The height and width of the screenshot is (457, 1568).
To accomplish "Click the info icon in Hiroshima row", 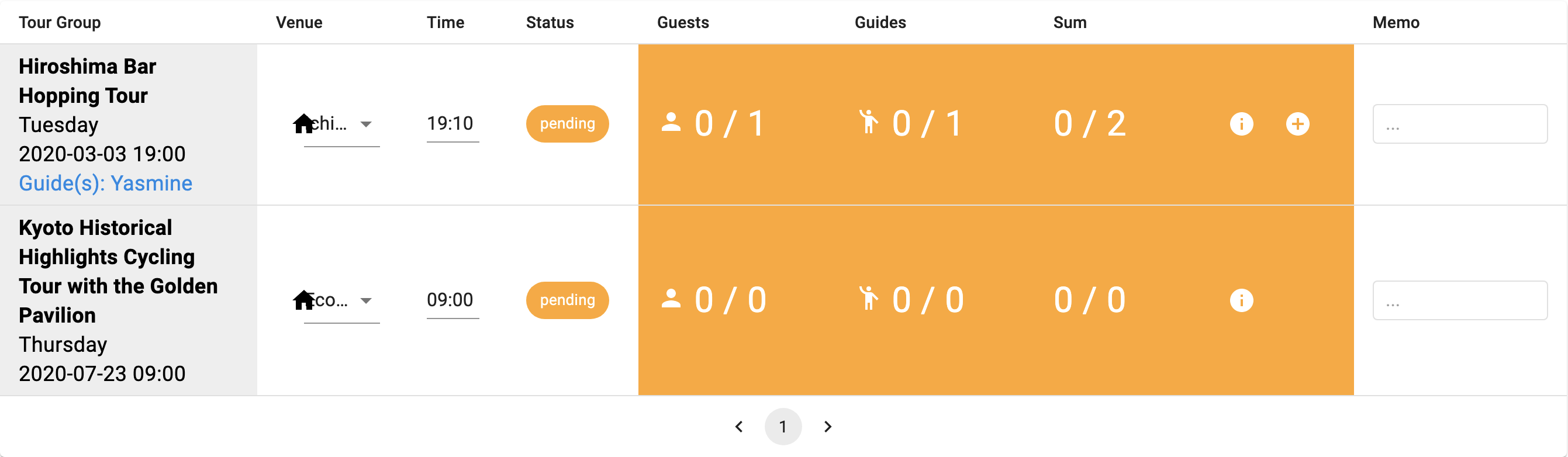I will 1241,124.
